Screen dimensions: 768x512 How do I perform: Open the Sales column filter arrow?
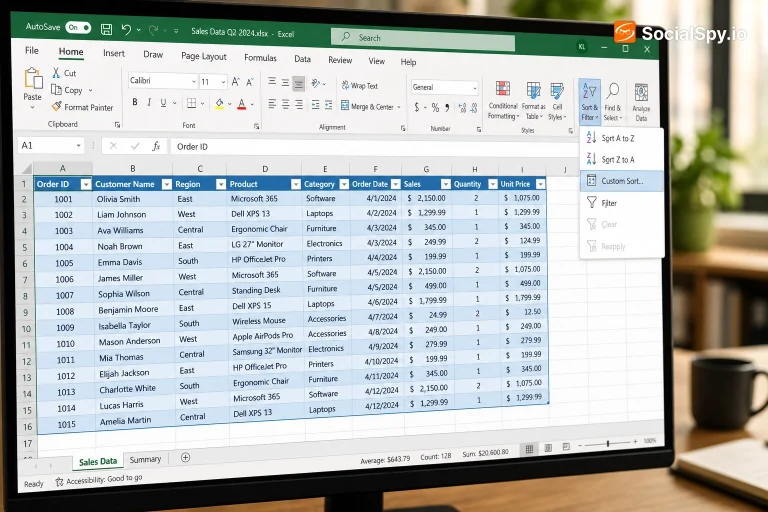(x=445, y=184)
